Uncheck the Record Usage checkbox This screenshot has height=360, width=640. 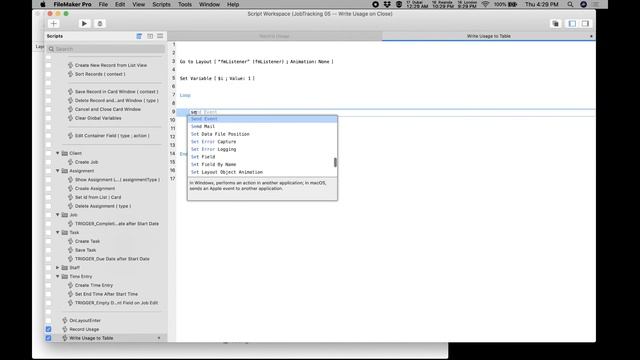point(49,329)
